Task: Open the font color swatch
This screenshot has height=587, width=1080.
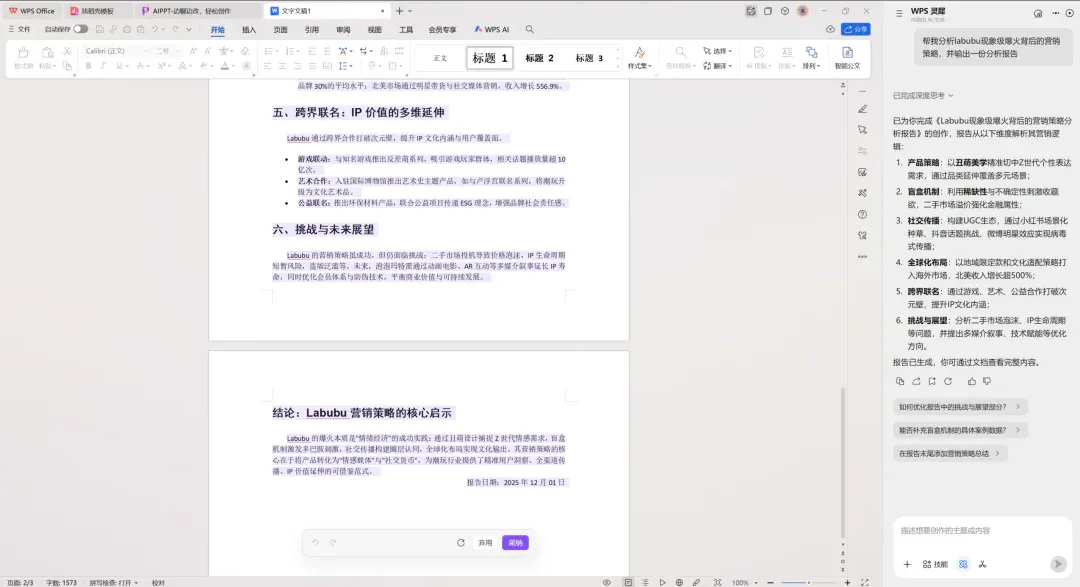Action: tap(225, 66)
